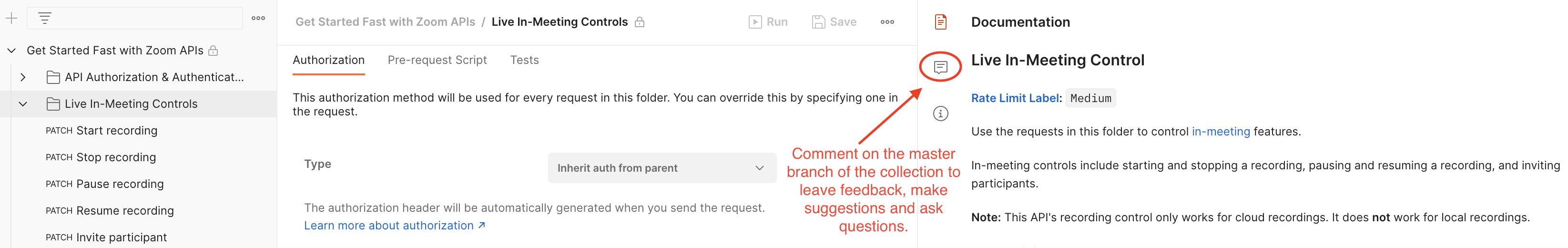Click the Rate Limit Label link
This screenshot has width=1568, height=248.
pyautogui.click(x=1014, y=98)
